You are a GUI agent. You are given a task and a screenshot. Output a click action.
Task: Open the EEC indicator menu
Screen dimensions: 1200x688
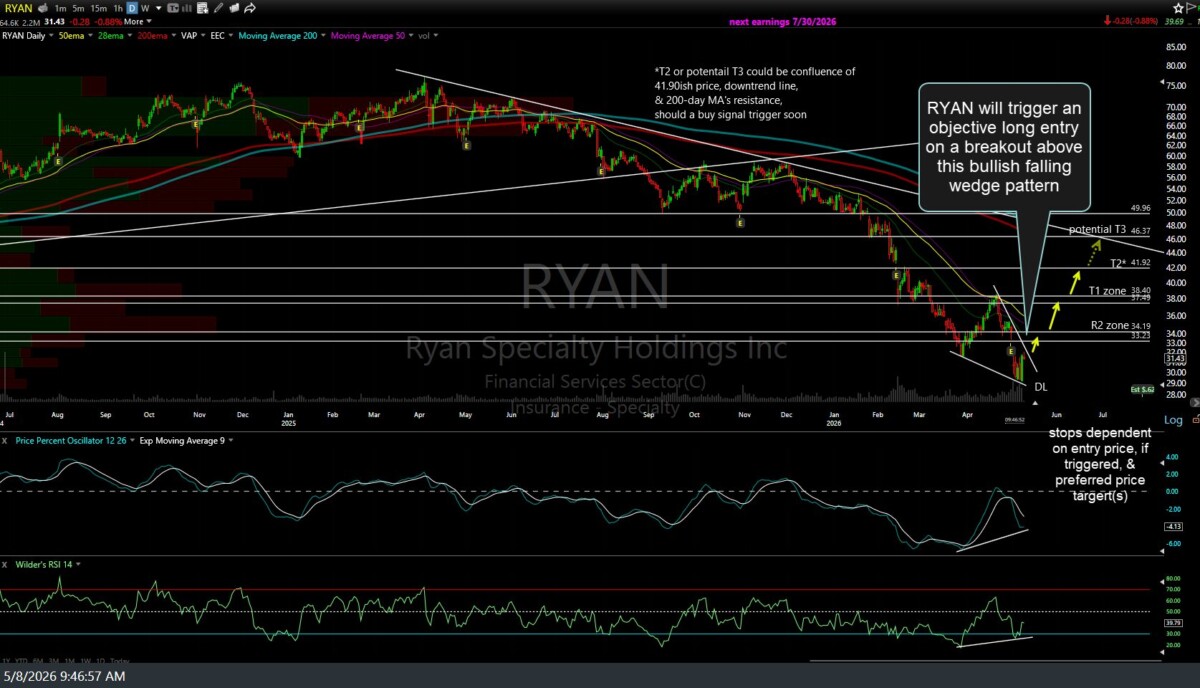coord(231,36)
